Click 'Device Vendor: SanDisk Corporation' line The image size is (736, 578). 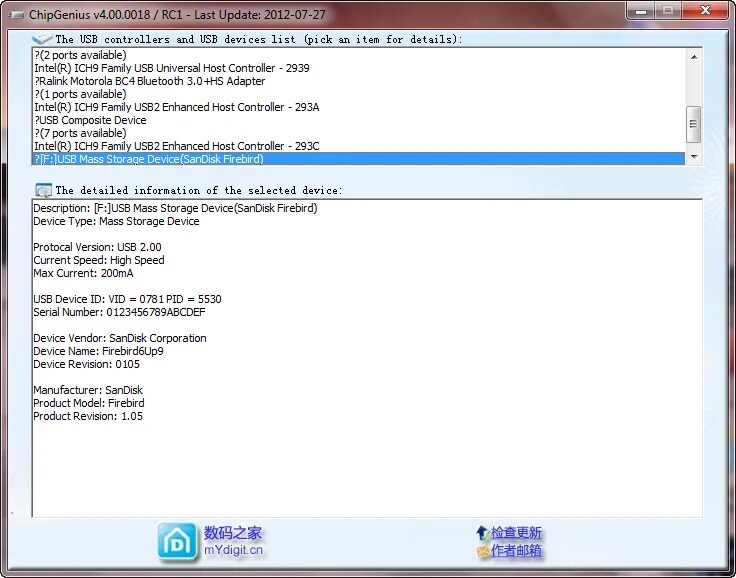pyautogui.click(x=120, y=338)
